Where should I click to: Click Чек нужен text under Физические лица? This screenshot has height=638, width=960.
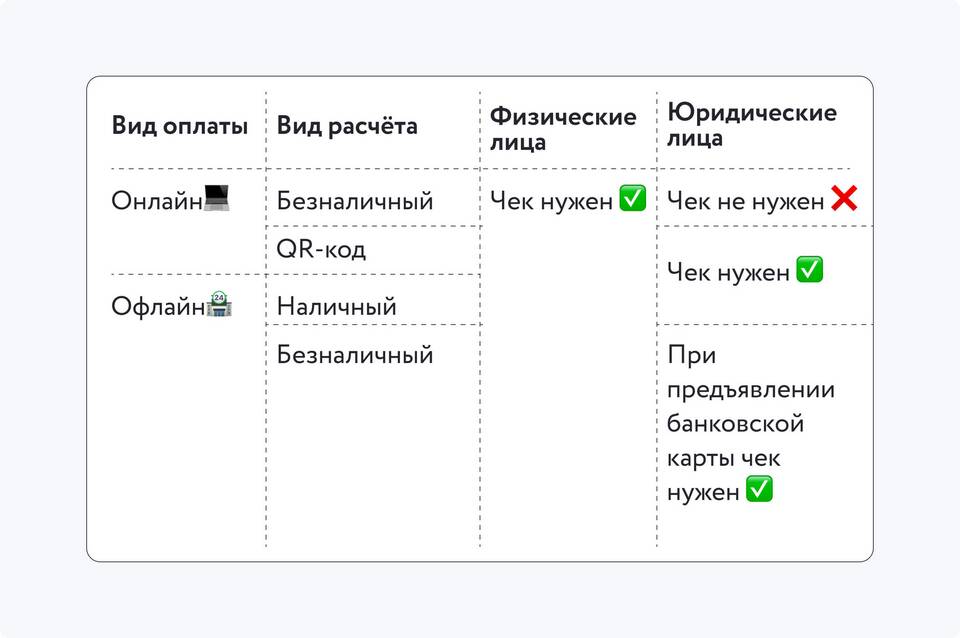[x=551, y=201]
